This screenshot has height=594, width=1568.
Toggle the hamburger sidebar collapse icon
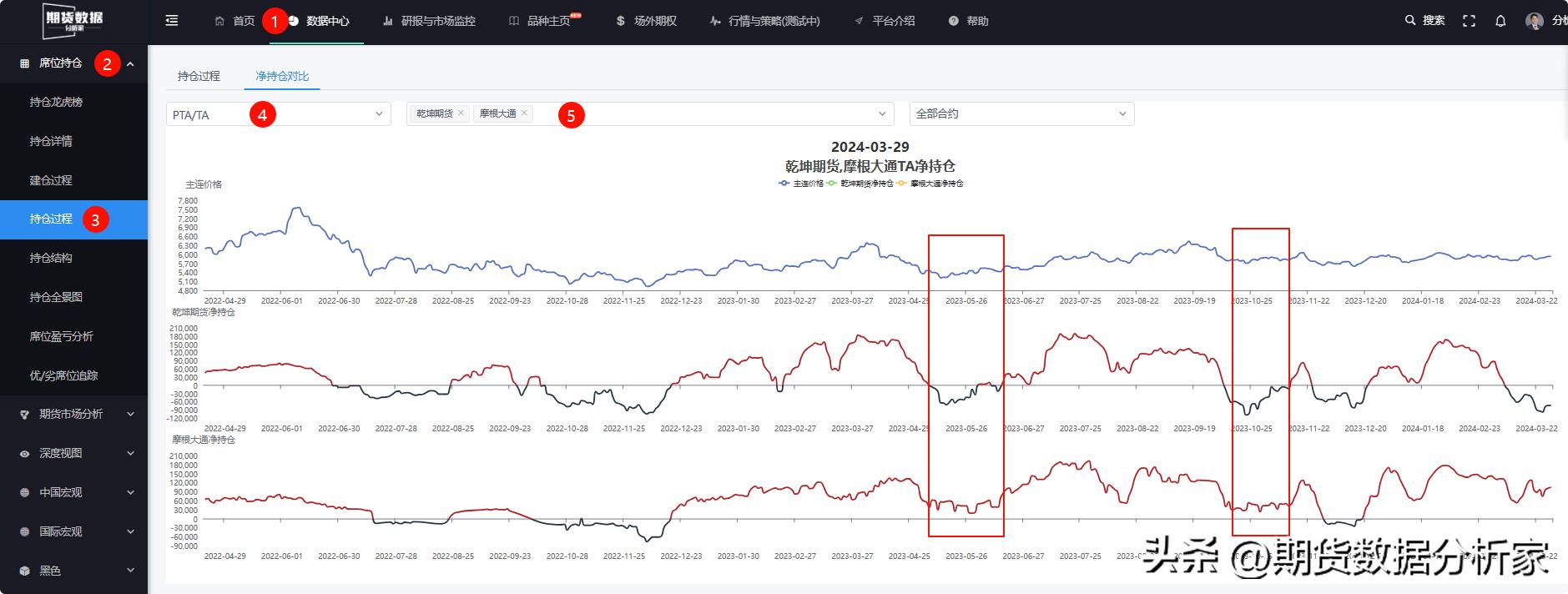(172, 21)
